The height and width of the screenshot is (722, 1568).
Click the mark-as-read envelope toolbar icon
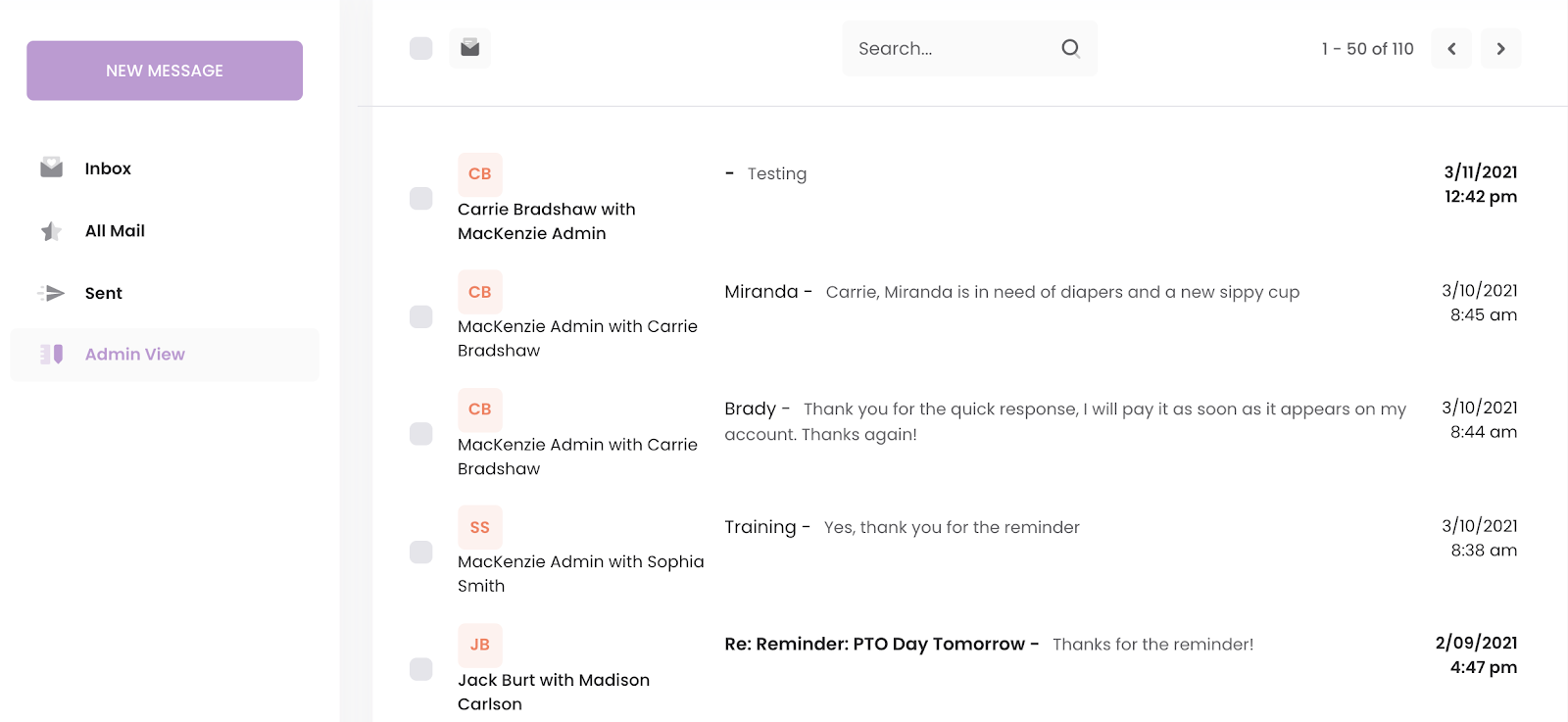(x=470, y=48)
